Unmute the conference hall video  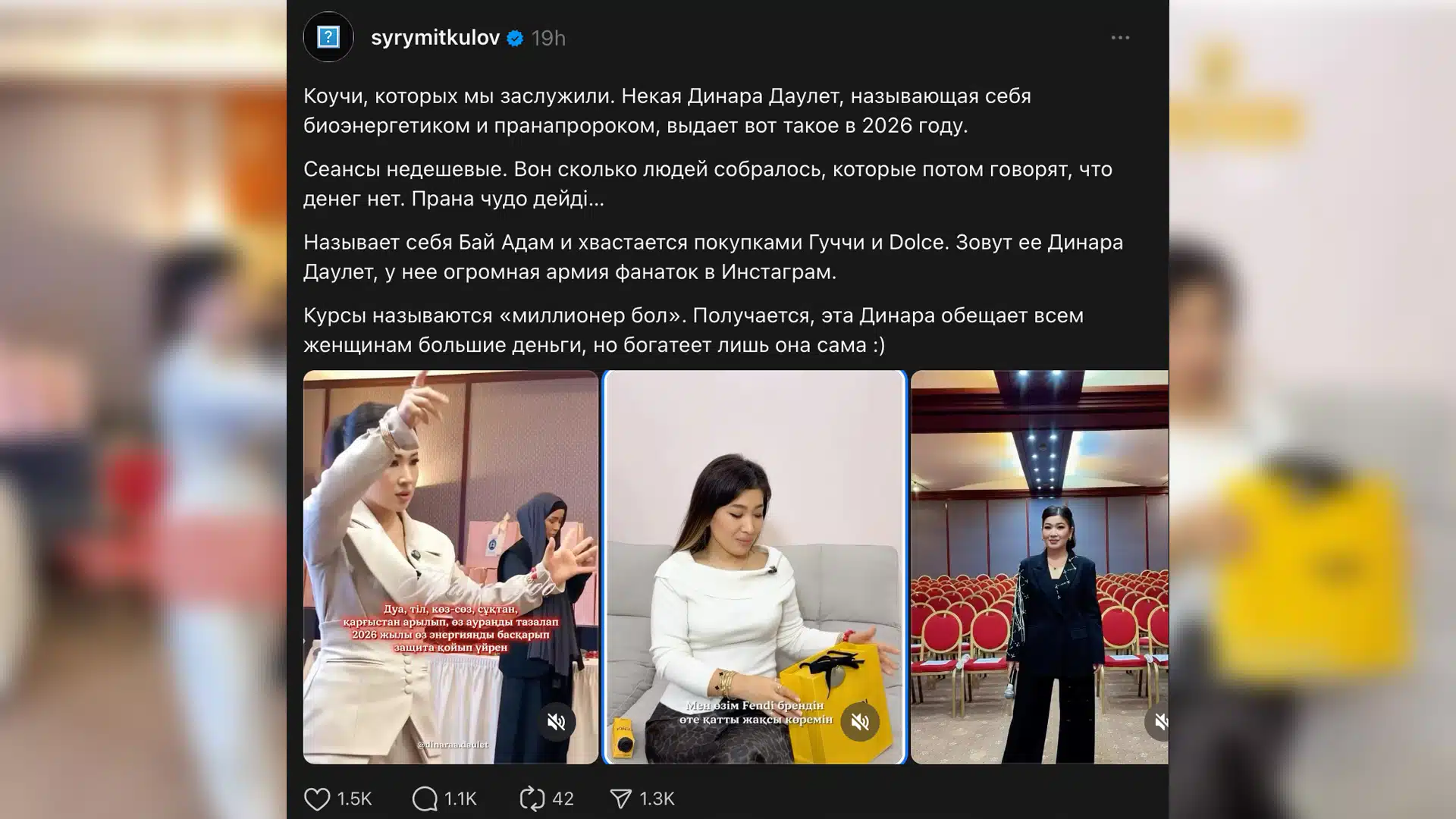click(1157, 721)
